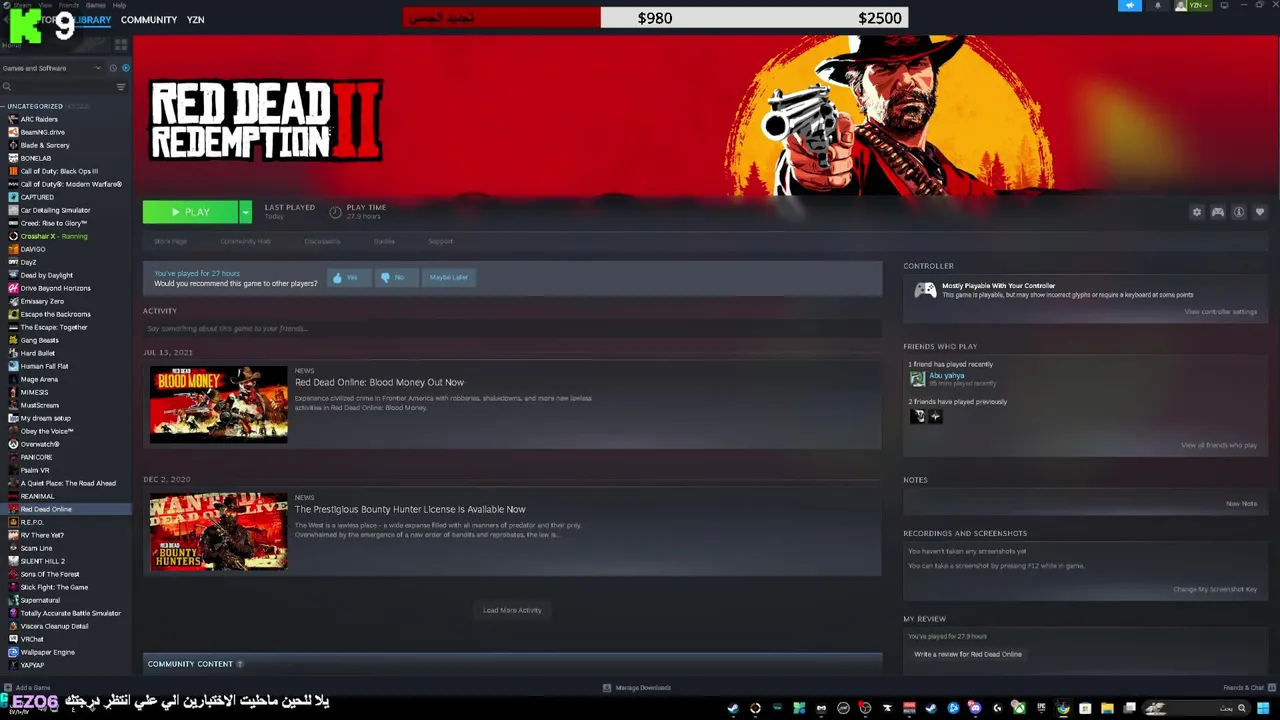Open game settings gear icon
The height and width of the screenshot is (720, 1280).
point(1197,212)
